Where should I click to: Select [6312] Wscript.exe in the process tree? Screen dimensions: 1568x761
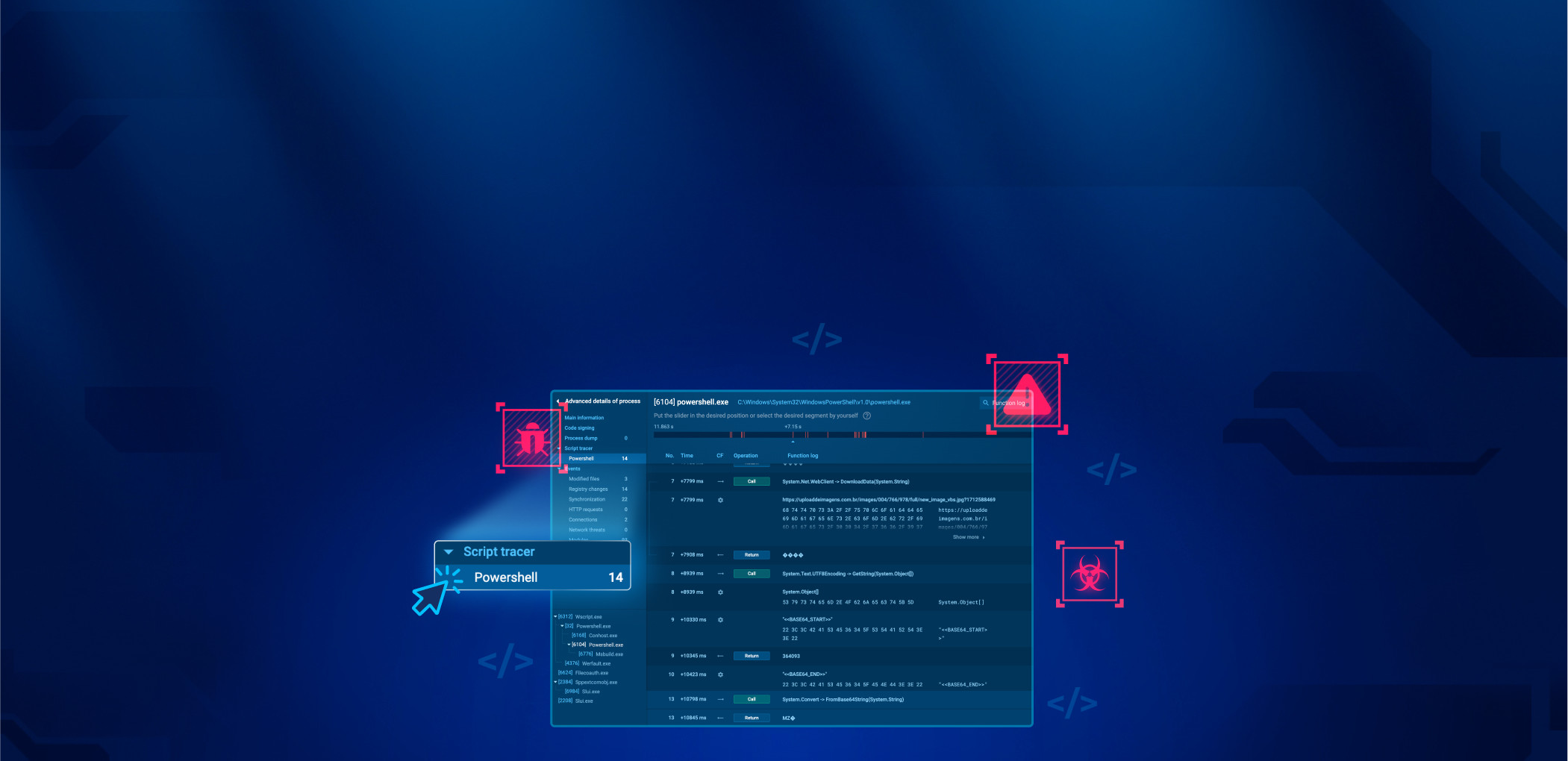click(x=580, y=617)
